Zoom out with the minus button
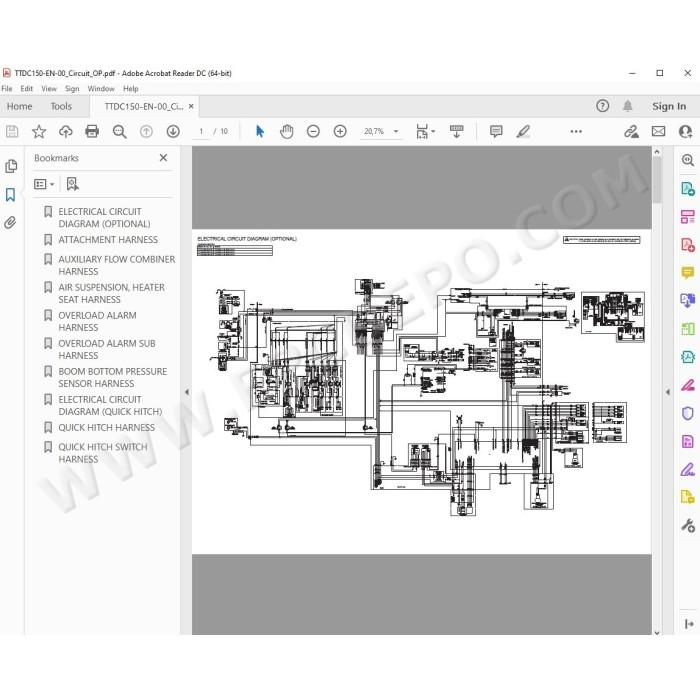This screenshot has height=700, width=700. [313, 131]
